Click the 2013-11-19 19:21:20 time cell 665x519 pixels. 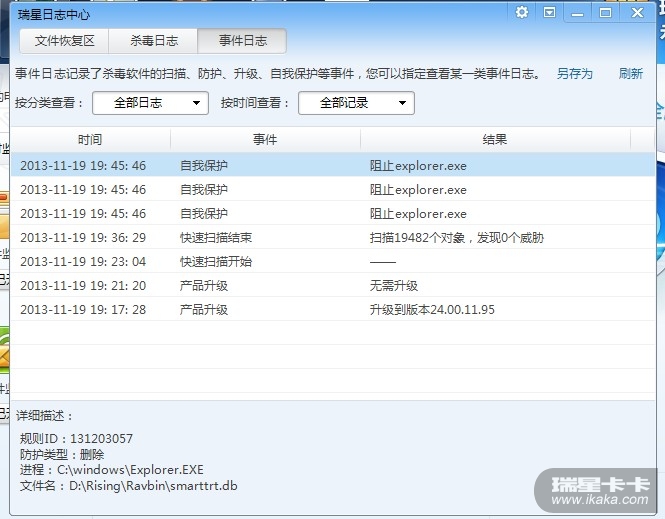coord(83,286)
